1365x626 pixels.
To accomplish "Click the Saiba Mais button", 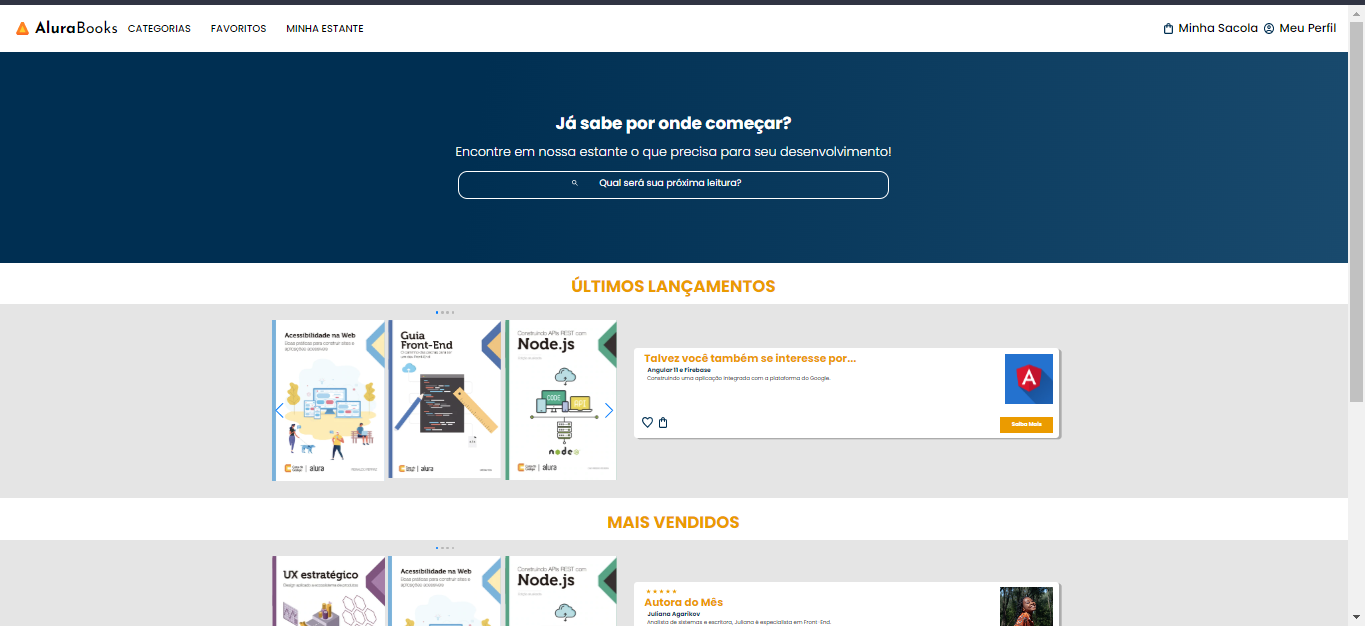I will 1026,425.
